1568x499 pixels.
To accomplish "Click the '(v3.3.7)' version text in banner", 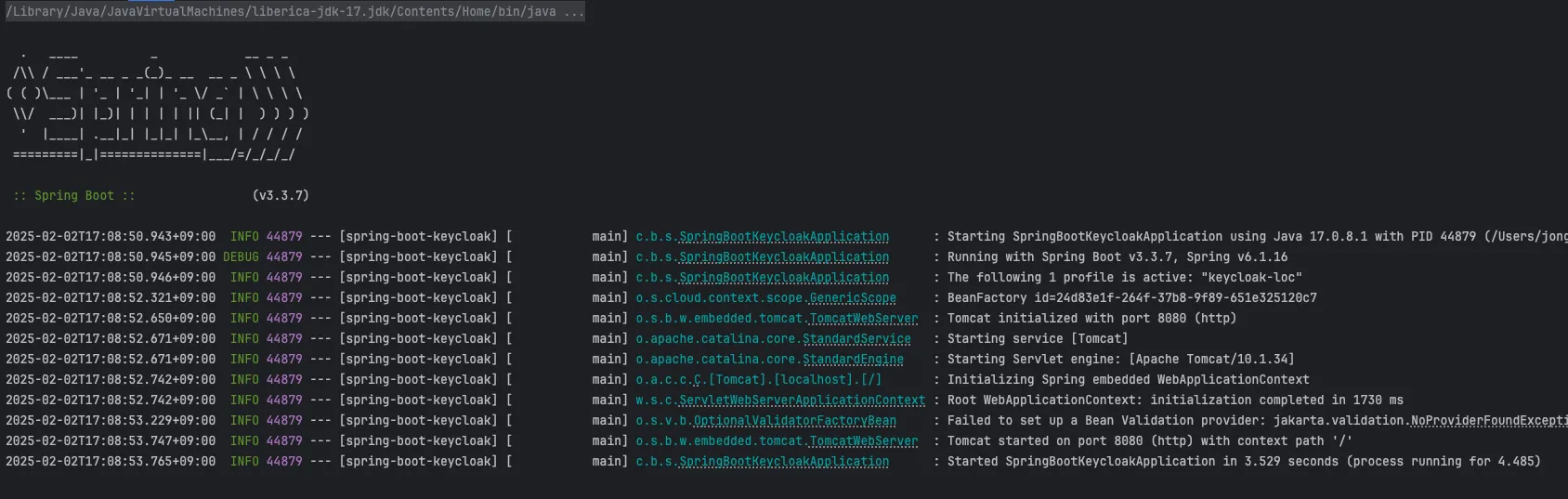I will pos(281,196).
